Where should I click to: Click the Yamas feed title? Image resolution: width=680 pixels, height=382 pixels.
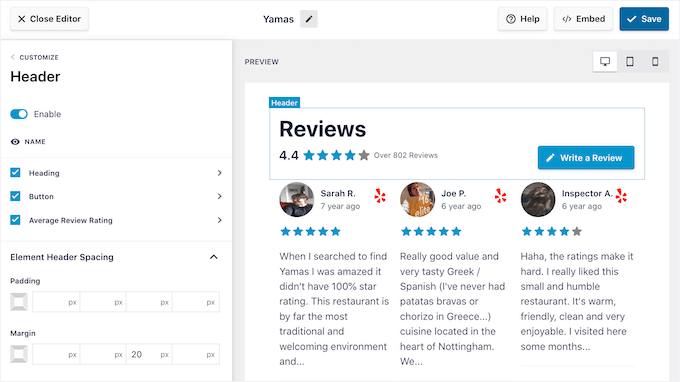pos(278,19)
